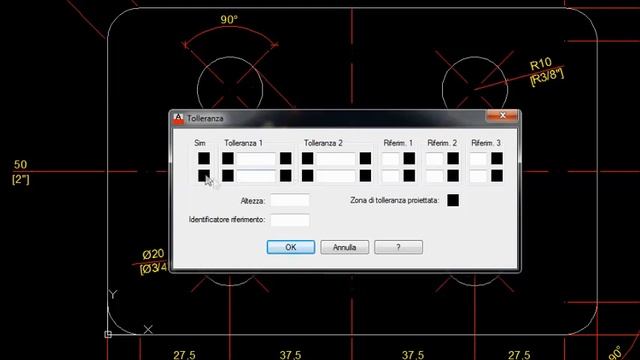Toggle first-row Tolleranza 2 diameter symbol box
This screenshot has height=360, width=640.
[x=307, y=158]
